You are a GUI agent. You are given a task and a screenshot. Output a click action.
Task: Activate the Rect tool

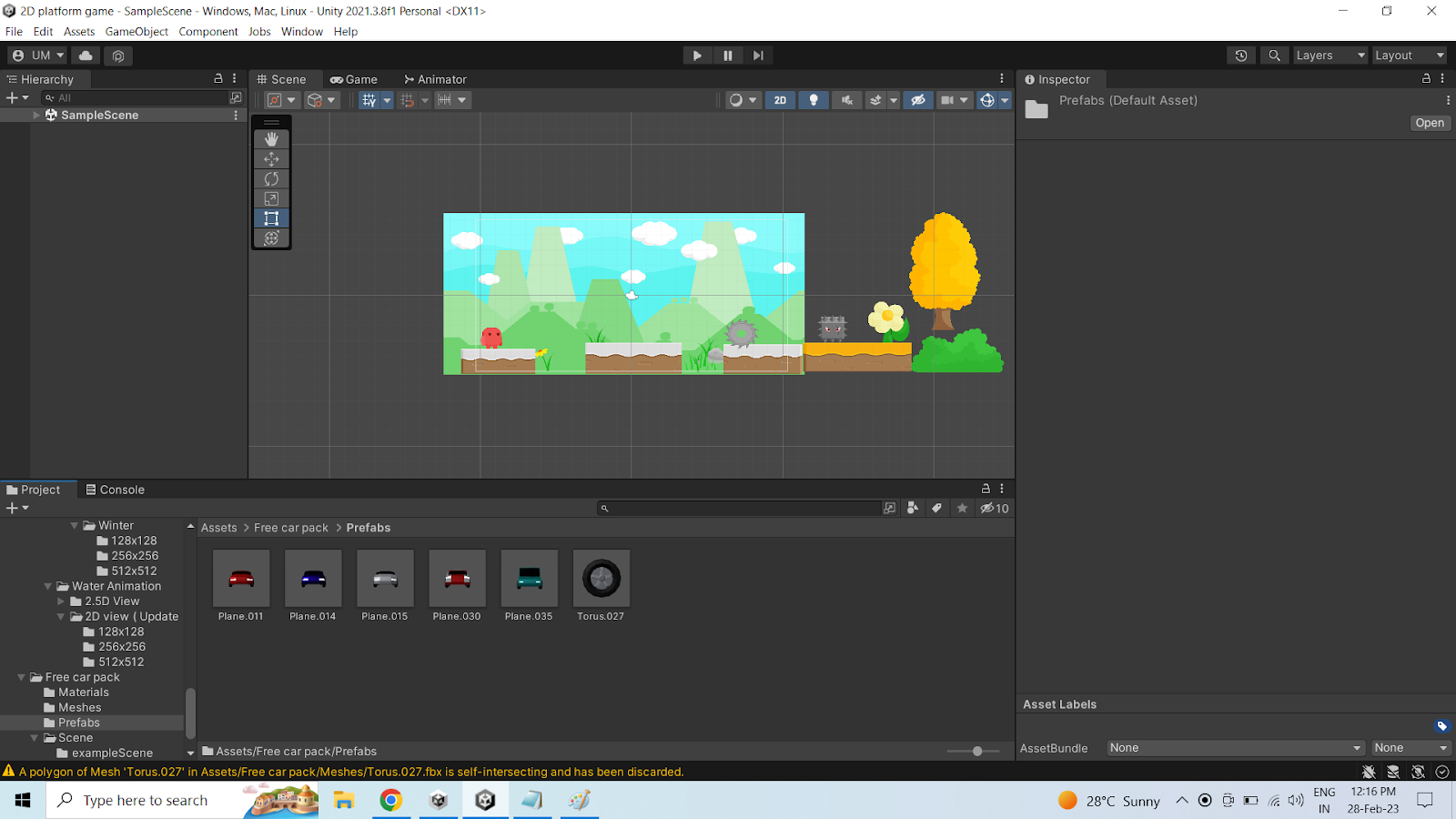click(x=271, y=218)
